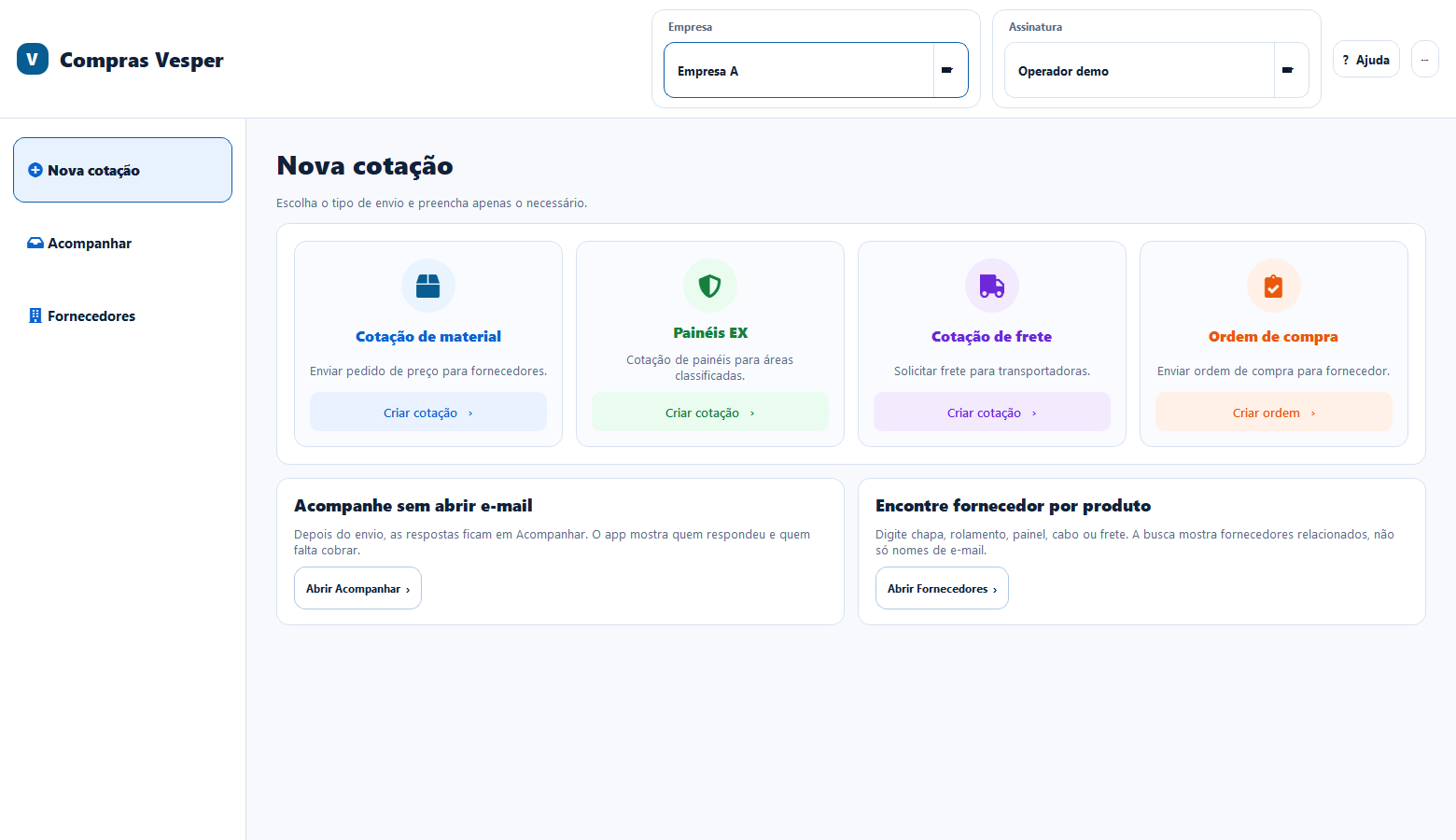Image resolution: width=1456 pixels, height=840 pixels.
Task: Click the inbox icon beside Acompanhar
Action: (35, 243)
